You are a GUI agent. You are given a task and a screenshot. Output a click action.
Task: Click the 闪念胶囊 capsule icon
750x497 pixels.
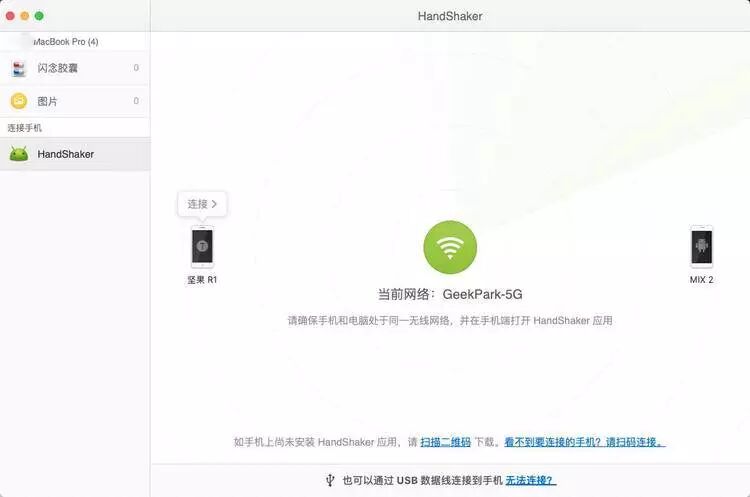19,68
